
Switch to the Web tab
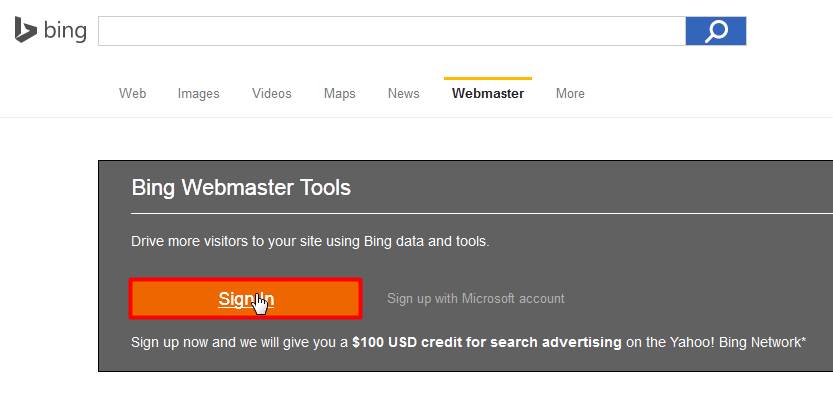click(x=132, y=93)
